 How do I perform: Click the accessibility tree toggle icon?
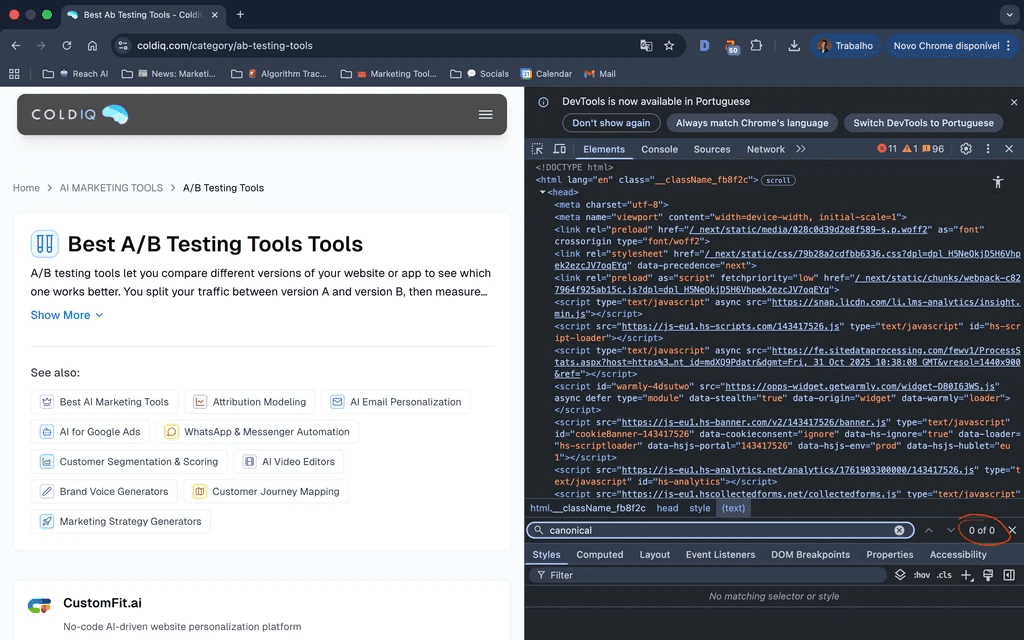tap(997, 182)
